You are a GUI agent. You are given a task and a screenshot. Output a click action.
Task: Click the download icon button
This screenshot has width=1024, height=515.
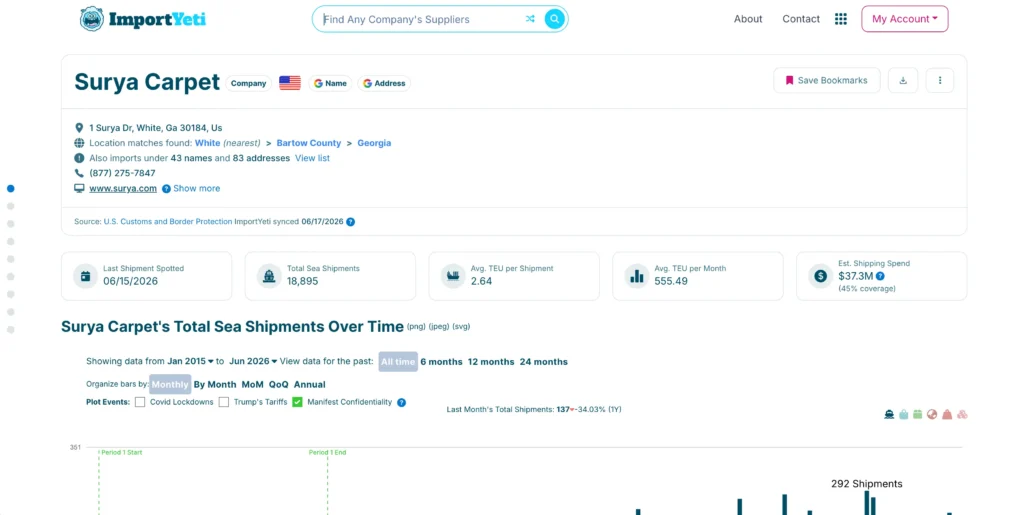[x=903, y=80]
